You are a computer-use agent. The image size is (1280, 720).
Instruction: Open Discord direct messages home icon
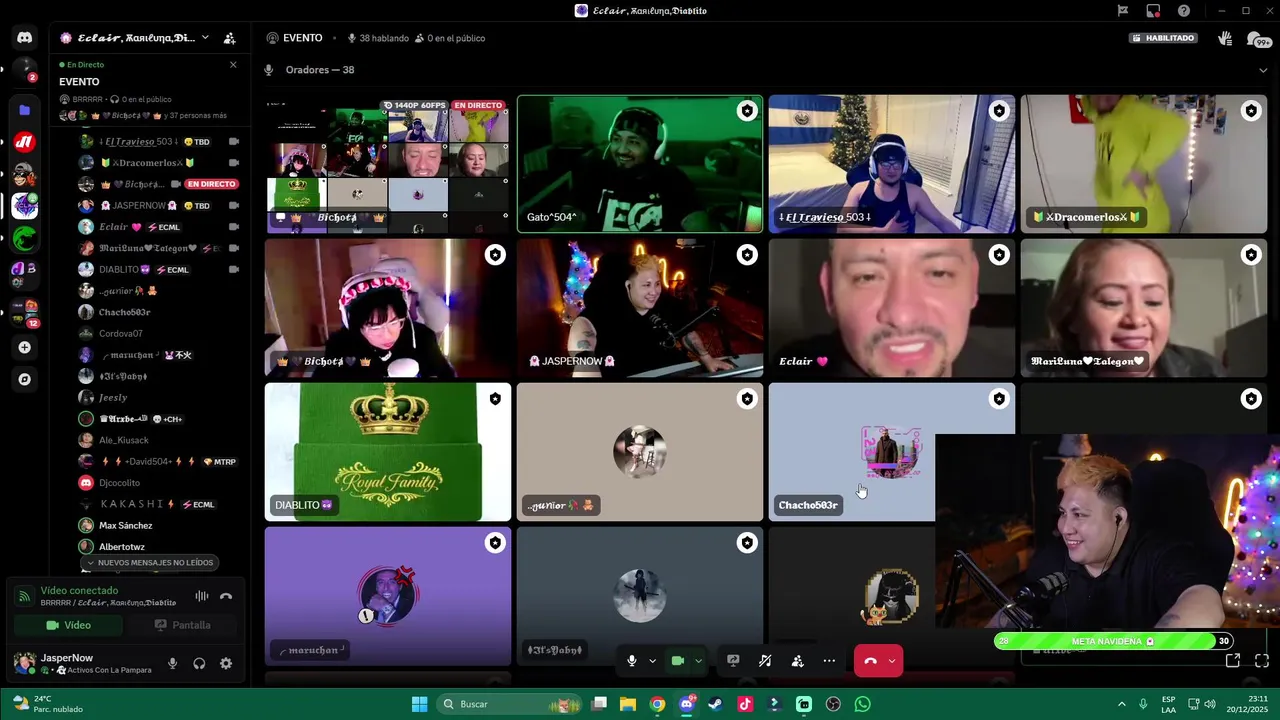(x=25, y=38)
